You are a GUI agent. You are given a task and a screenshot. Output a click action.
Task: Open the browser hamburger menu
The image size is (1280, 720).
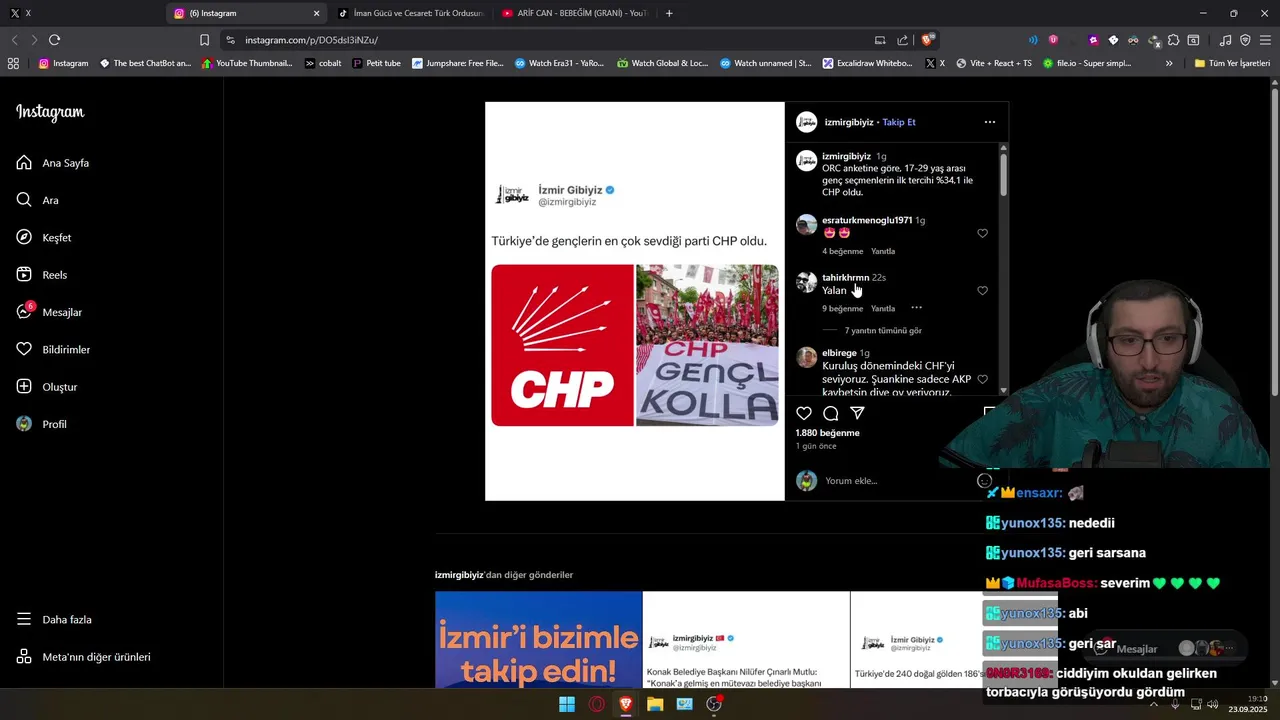(1265, 40)
